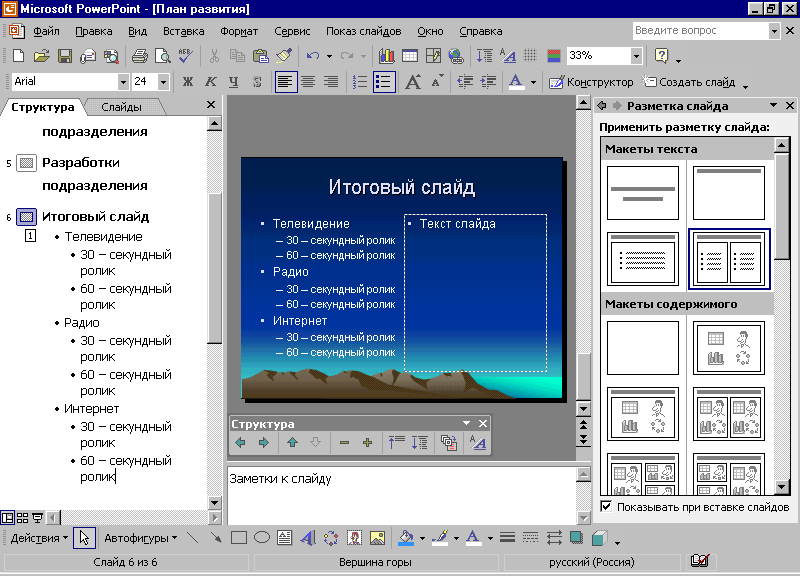Screen dimensions: 800x576
Task: Open an existing file with folder icon
Action: pyautogui.click(x=41, y=56)
